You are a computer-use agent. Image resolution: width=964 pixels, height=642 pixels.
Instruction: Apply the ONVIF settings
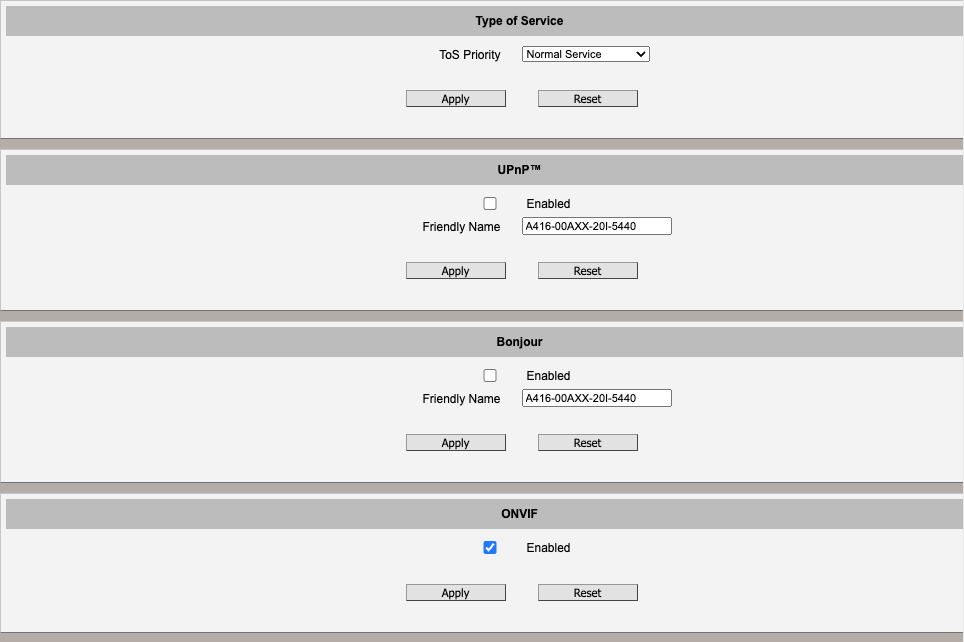[455, 592]
